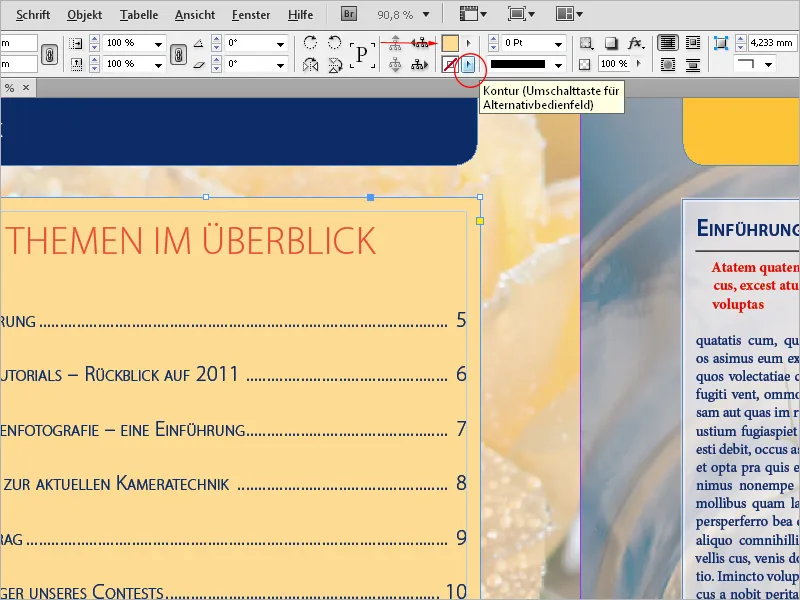800x600 pixels.
Task: Click the dark blue header frame
Action: click(x=238, y=132)
